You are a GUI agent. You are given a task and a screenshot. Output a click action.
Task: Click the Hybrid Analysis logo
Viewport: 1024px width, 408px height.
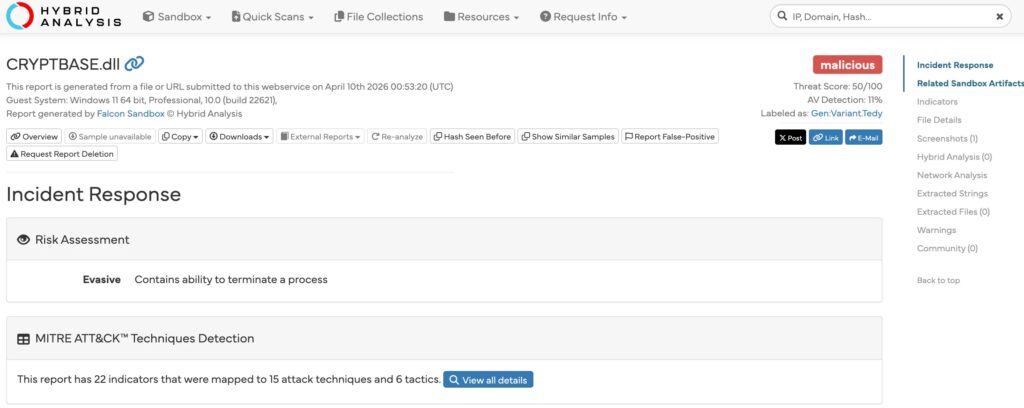pyautogui.click(x=64, y=17)
